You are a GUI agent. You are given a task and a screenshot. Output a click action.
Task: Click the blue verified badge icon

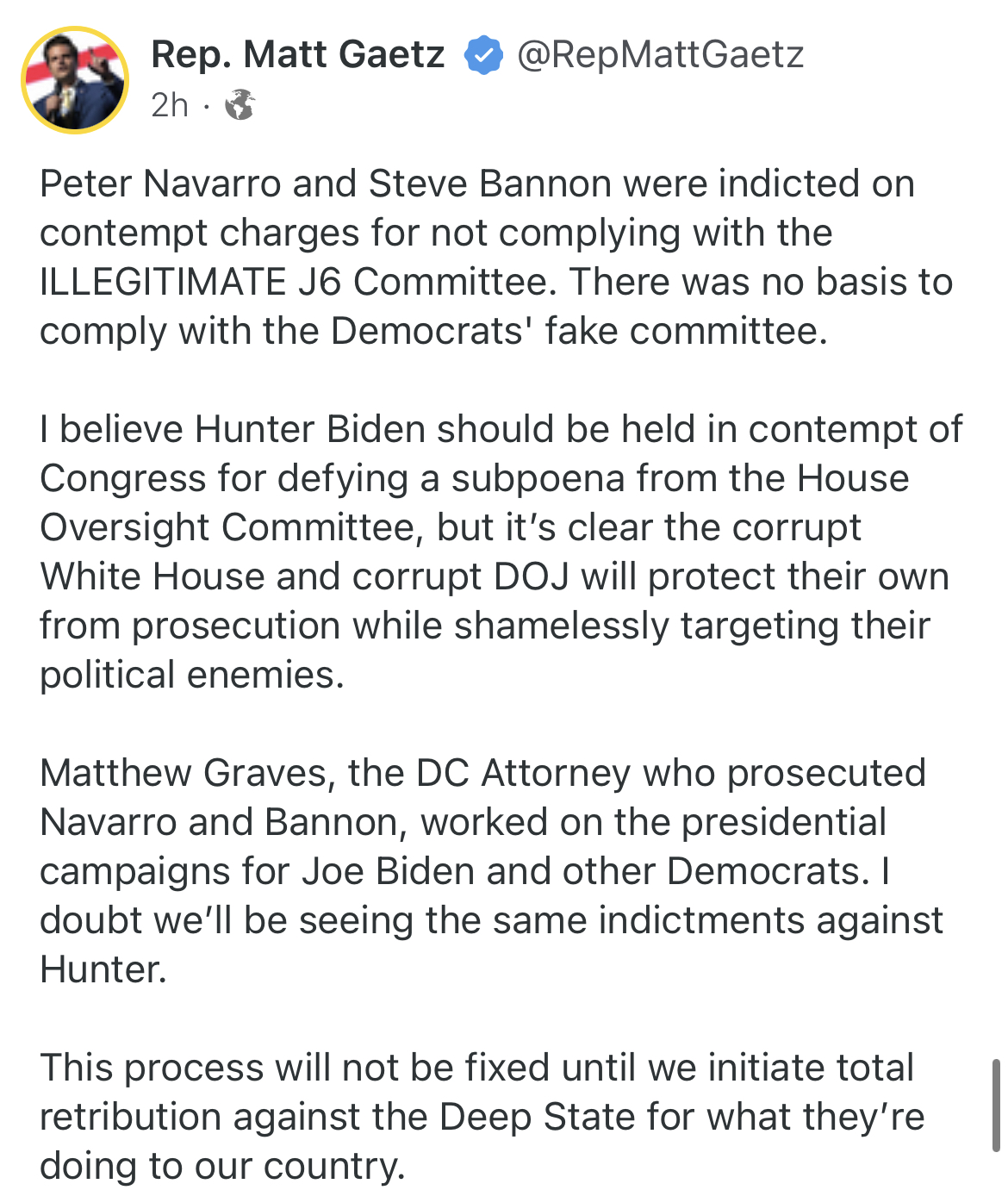[x=483, y=55]
